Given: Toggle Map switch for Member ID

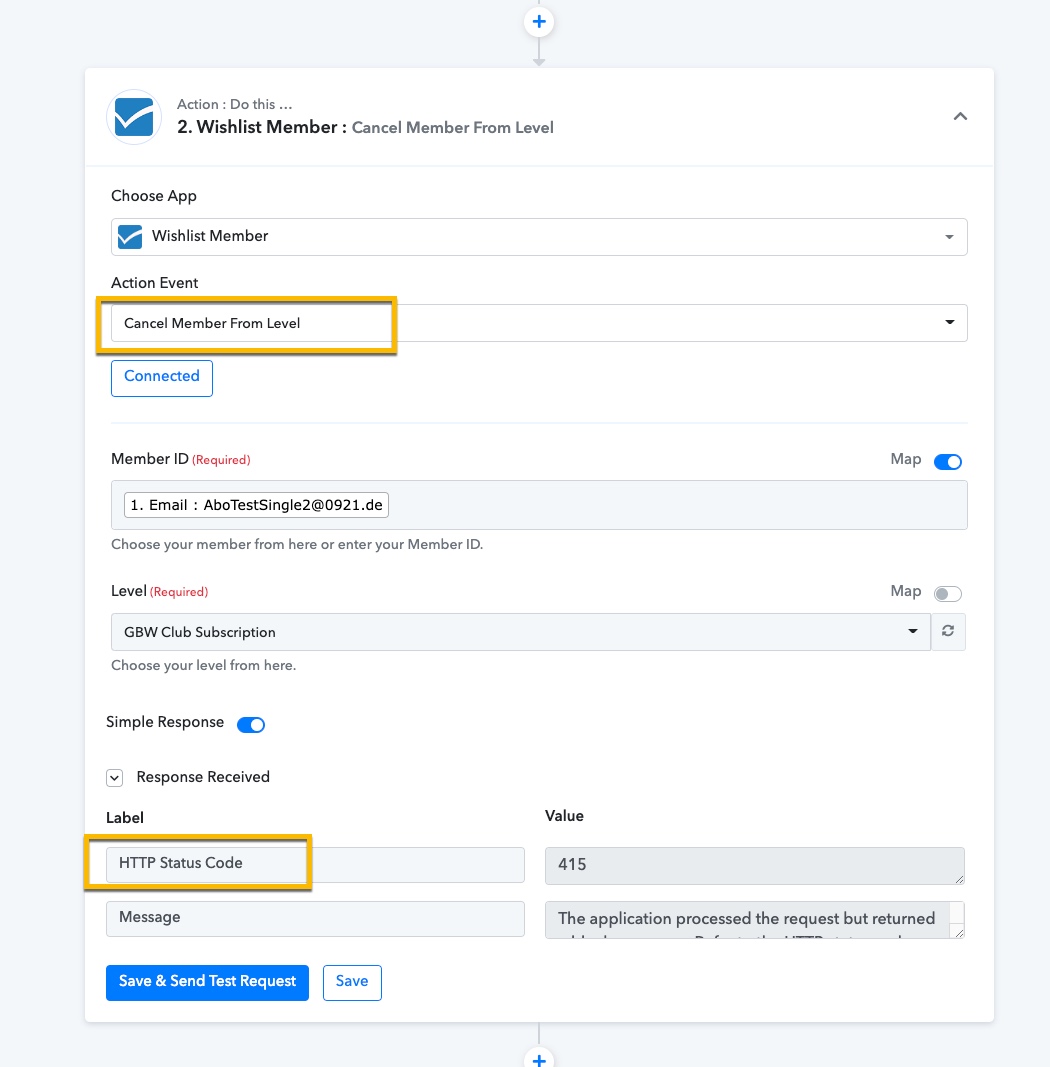Looking at the screenshot, I should 947,461.
